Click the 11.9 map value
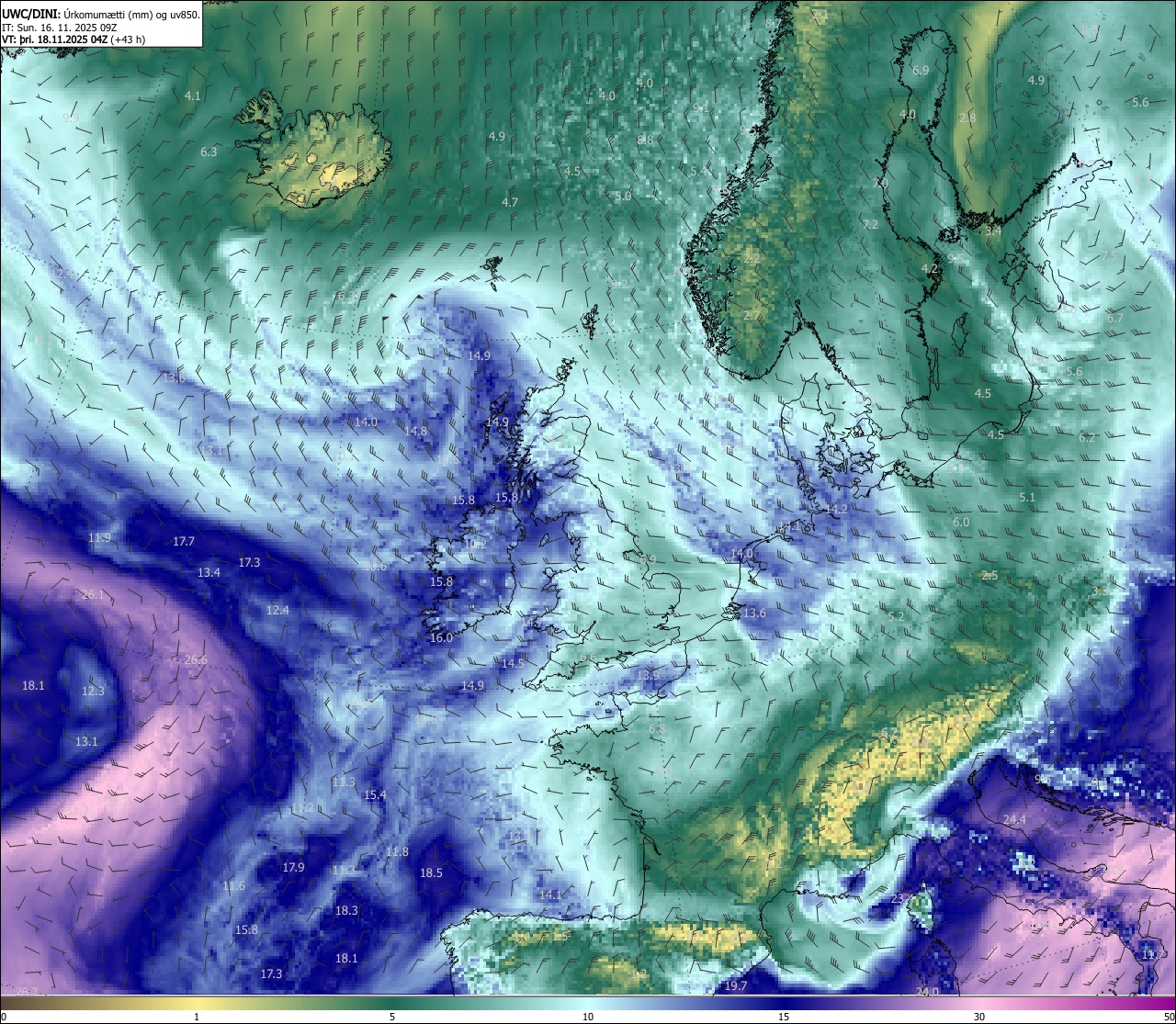 (99, 538)
